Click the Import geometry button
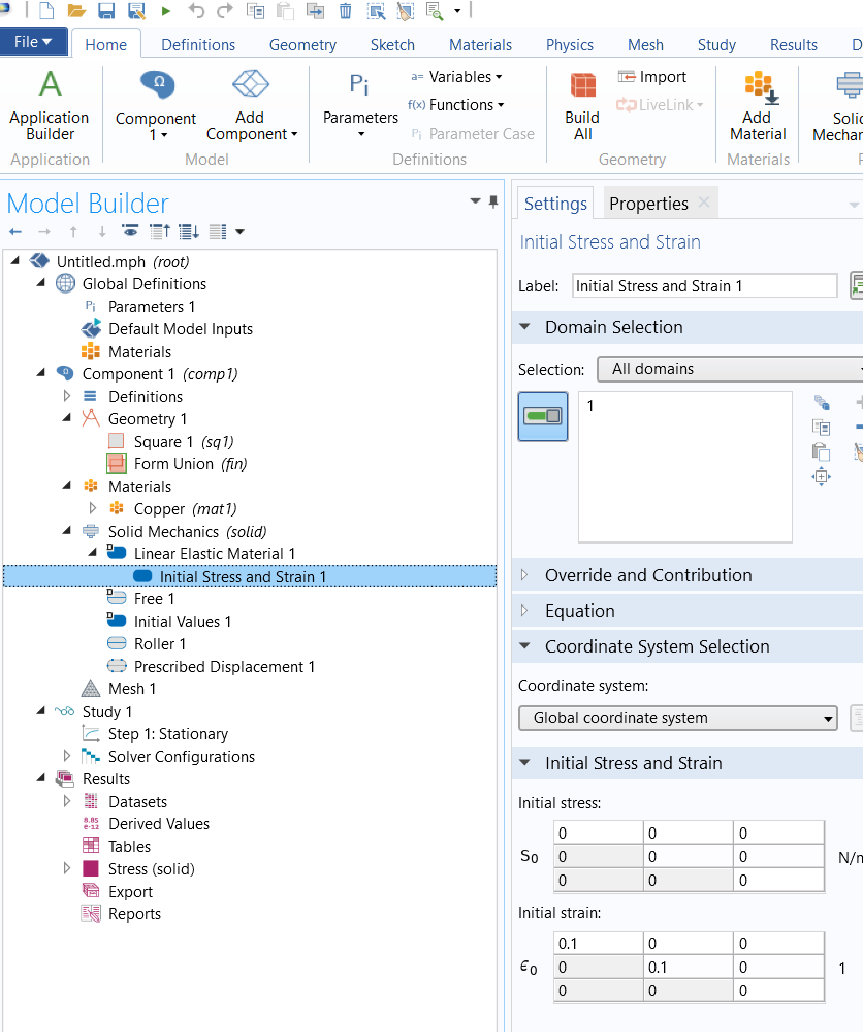The height and width of the screenshot is (1032, 863). click(652, 77)
